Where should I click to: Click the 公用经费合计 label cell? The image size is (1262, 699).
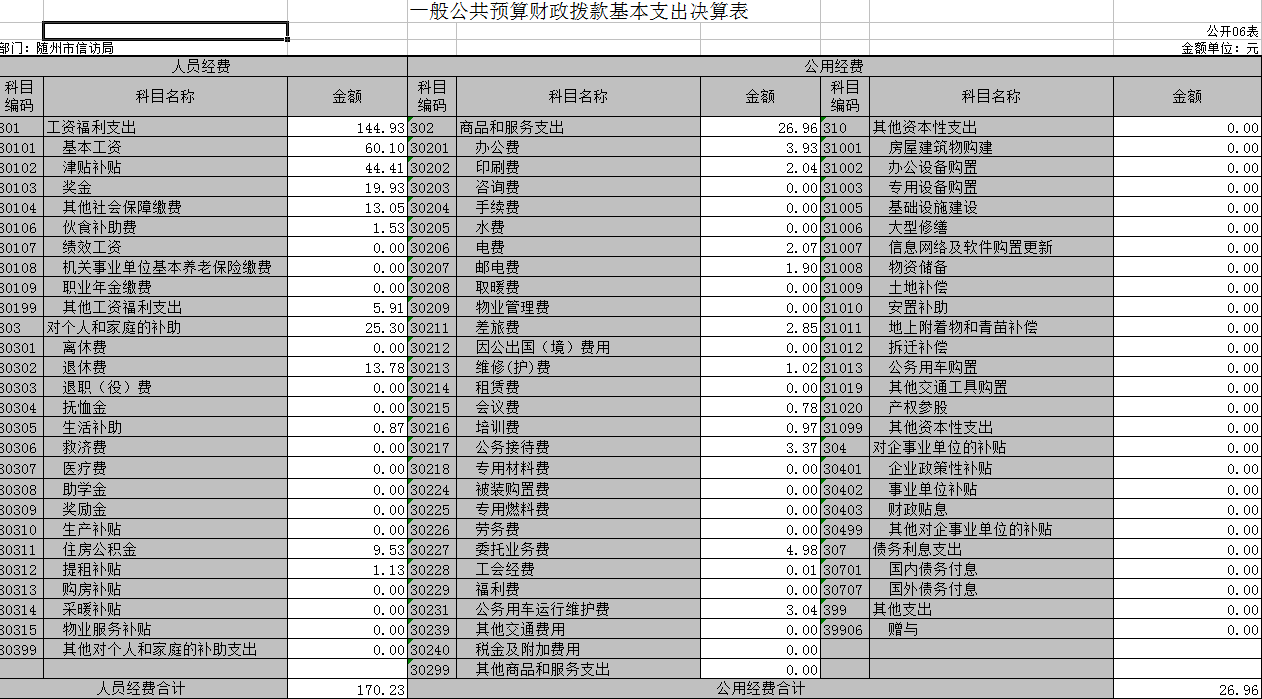760,689
